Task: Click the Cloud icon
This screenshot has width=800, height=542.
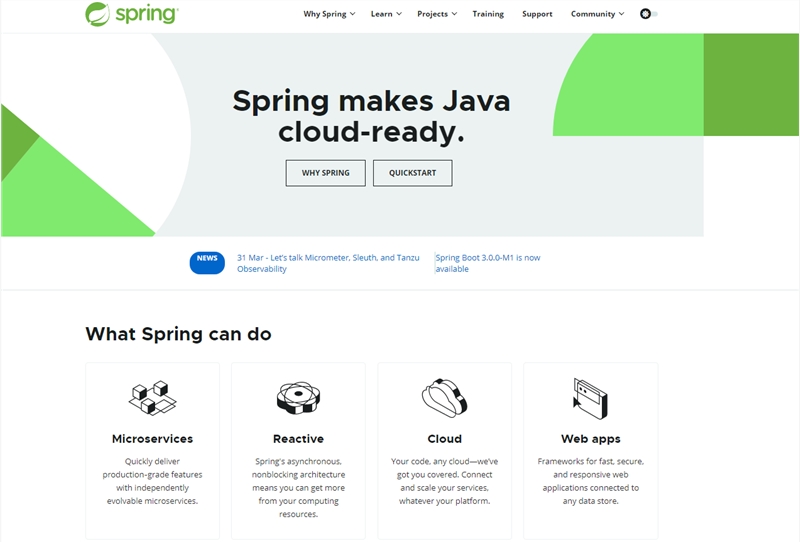Action: [x=444, y=398]
